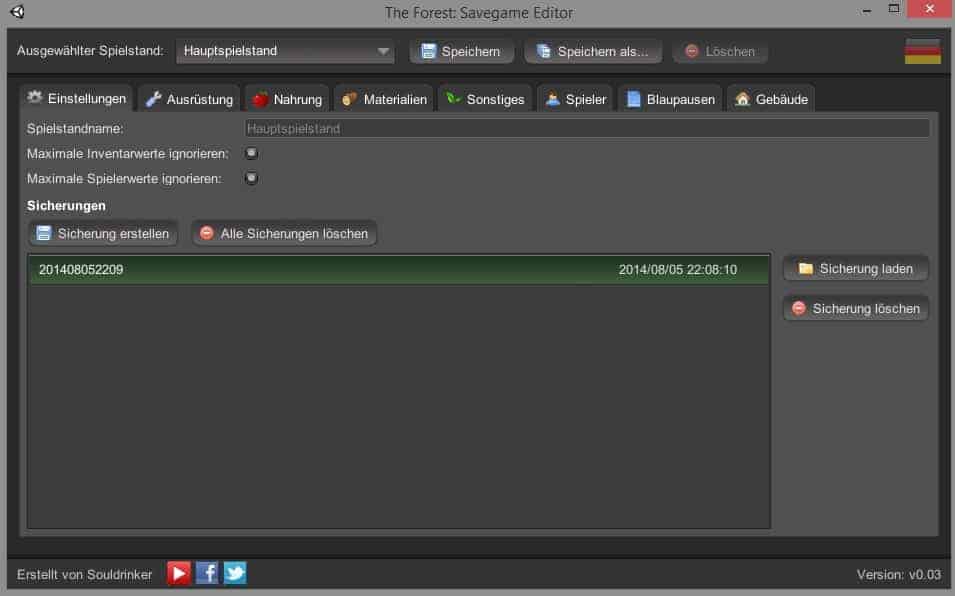Open the Nahrung tab with apple icon
This screenshot has height=596, width=955.
[x=286, y=99]
